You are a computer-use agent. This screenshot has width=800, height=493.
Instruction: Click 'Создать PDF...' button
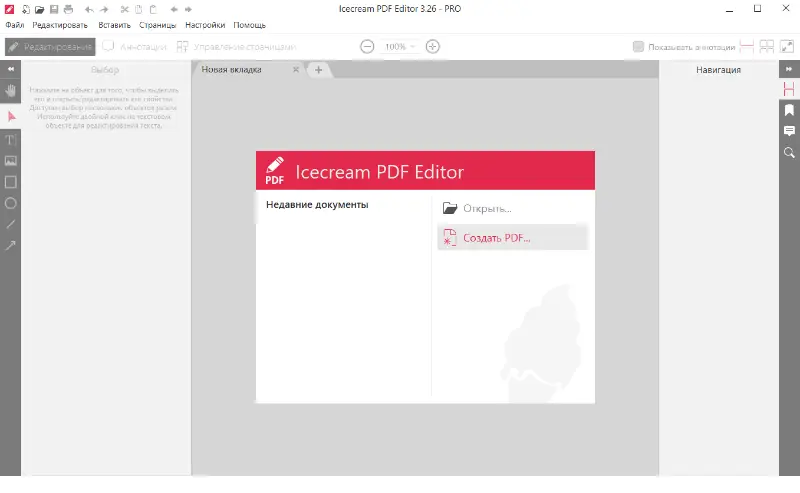512,238
